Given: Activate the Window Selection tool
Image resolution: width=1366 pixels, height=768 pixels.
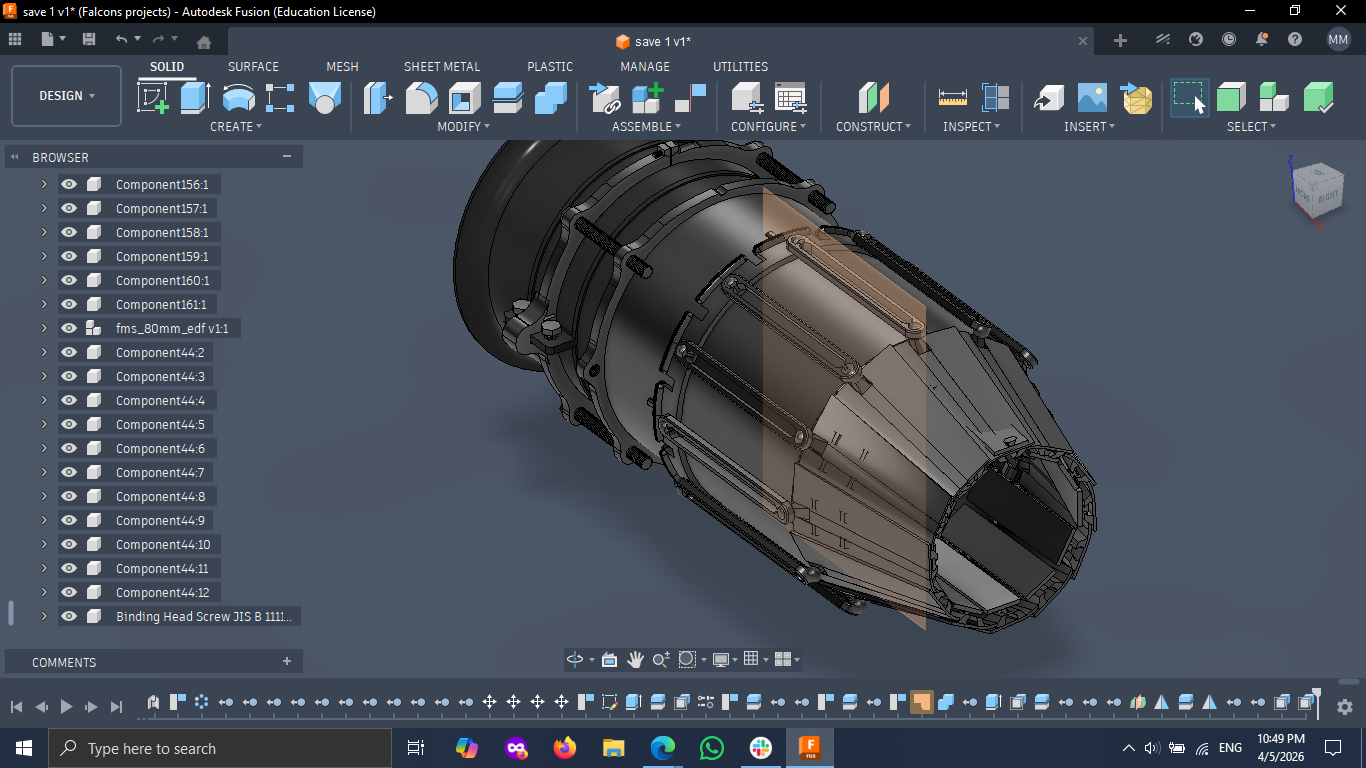Looking at the screenshot, I should point(1189,98).
